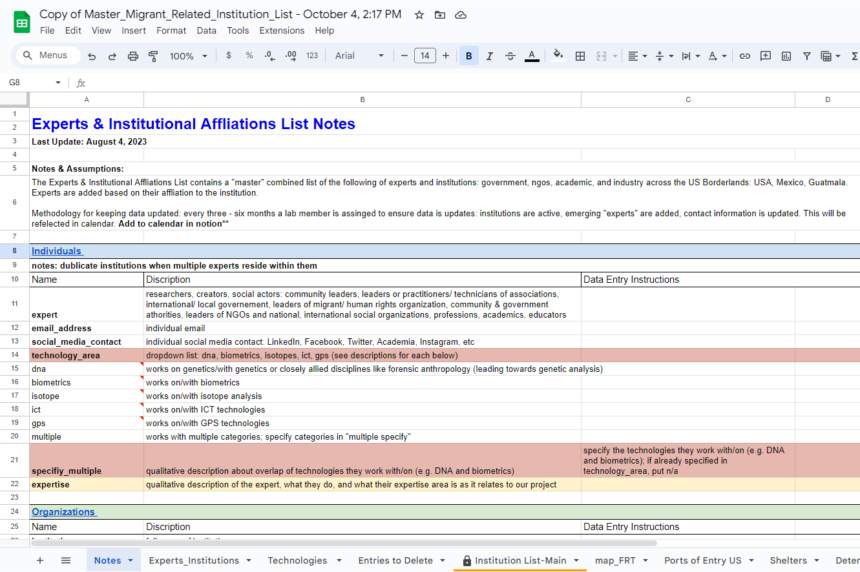The width and height of the screenshot is (860, 572).
Task: Switch to the Entries to Delete tab
Action: pos(395,560)
